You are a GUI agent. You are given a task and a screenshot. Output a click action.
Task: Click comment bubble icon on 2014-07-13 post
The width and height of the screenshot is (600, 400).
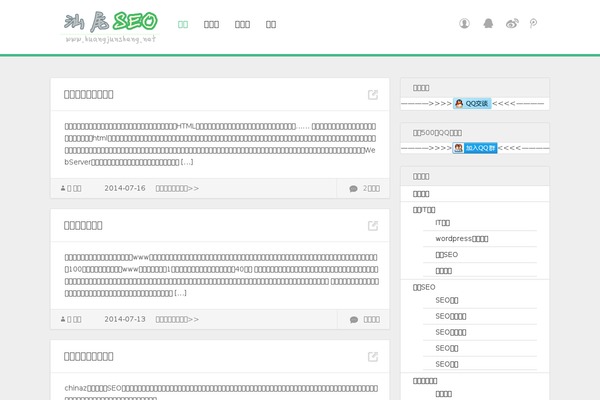[354, 319]
